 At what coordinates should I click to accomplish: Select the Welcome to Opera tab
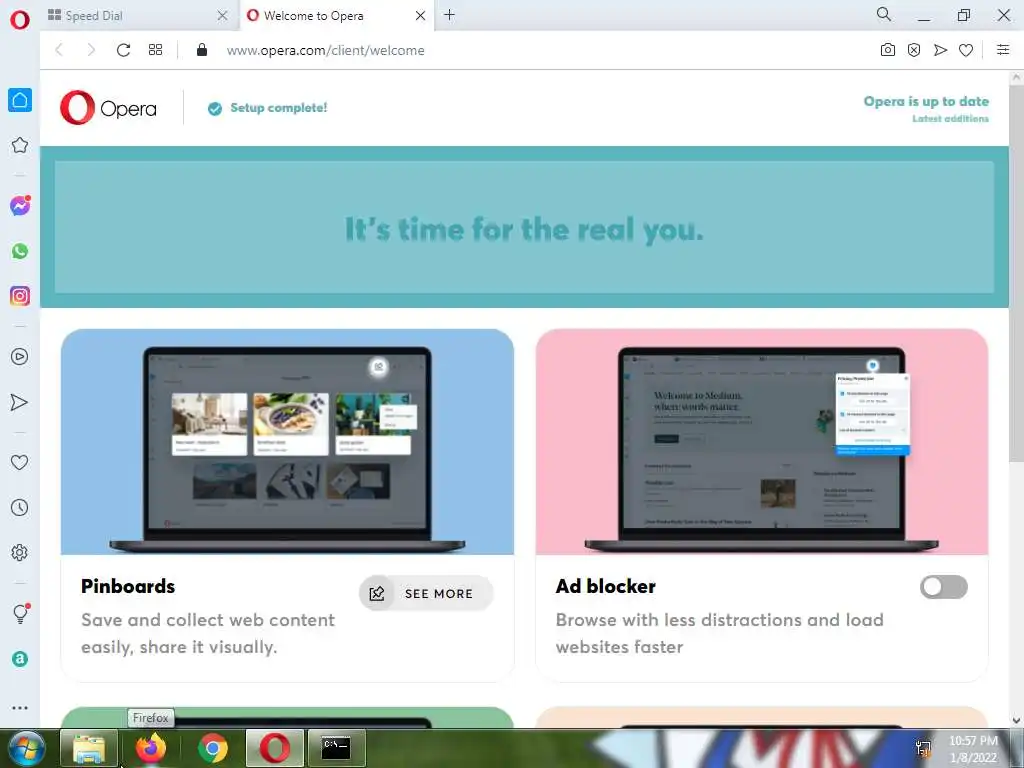click(336, 16)
